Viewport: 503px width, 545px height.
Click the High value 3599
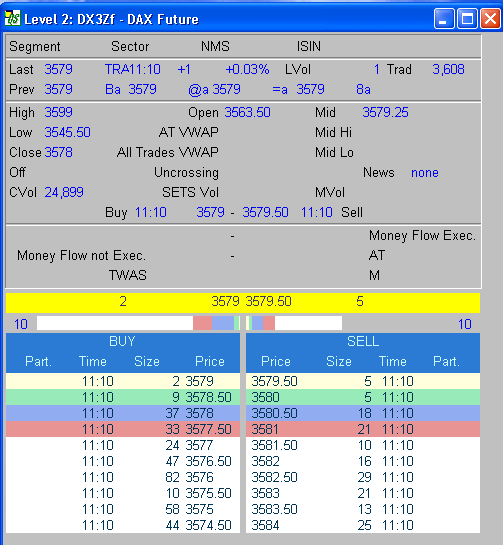[x=58, y=112]
